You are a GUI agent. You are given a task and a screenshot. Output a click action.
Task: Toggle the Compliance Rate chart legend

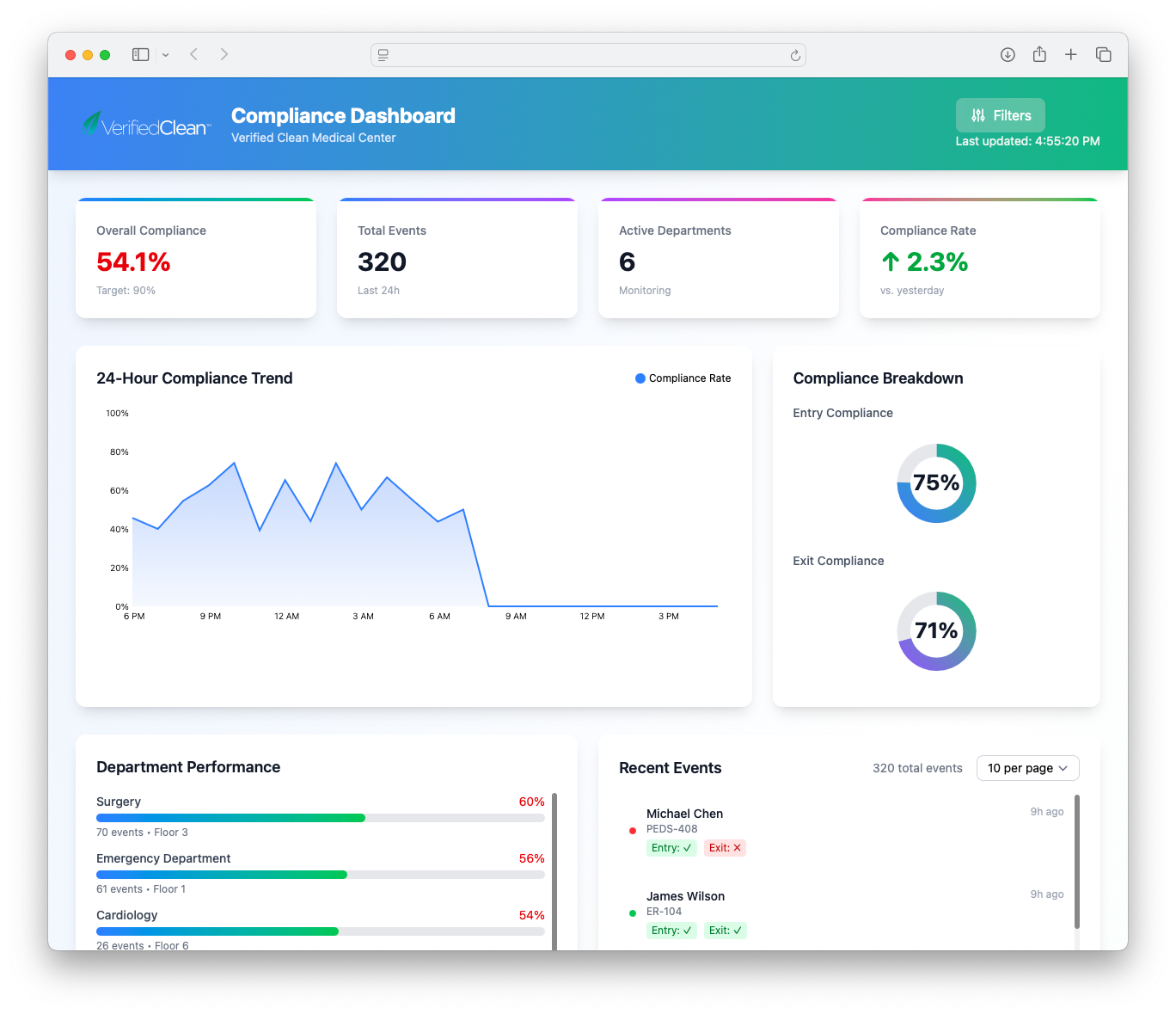(x=683, y=378)
